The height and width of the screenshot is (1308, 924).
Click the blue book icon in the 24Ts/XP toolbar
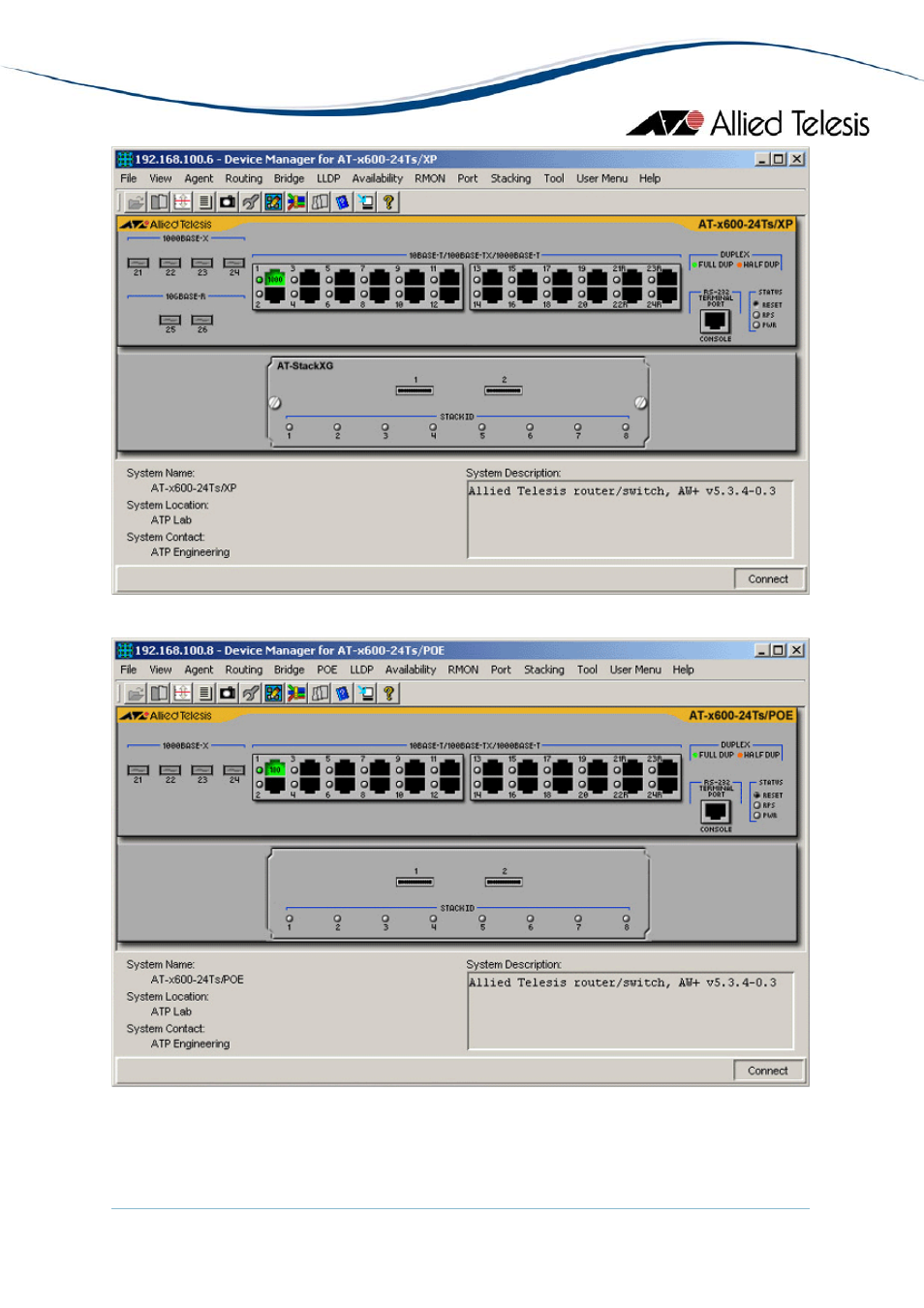(x=343, y=202)
